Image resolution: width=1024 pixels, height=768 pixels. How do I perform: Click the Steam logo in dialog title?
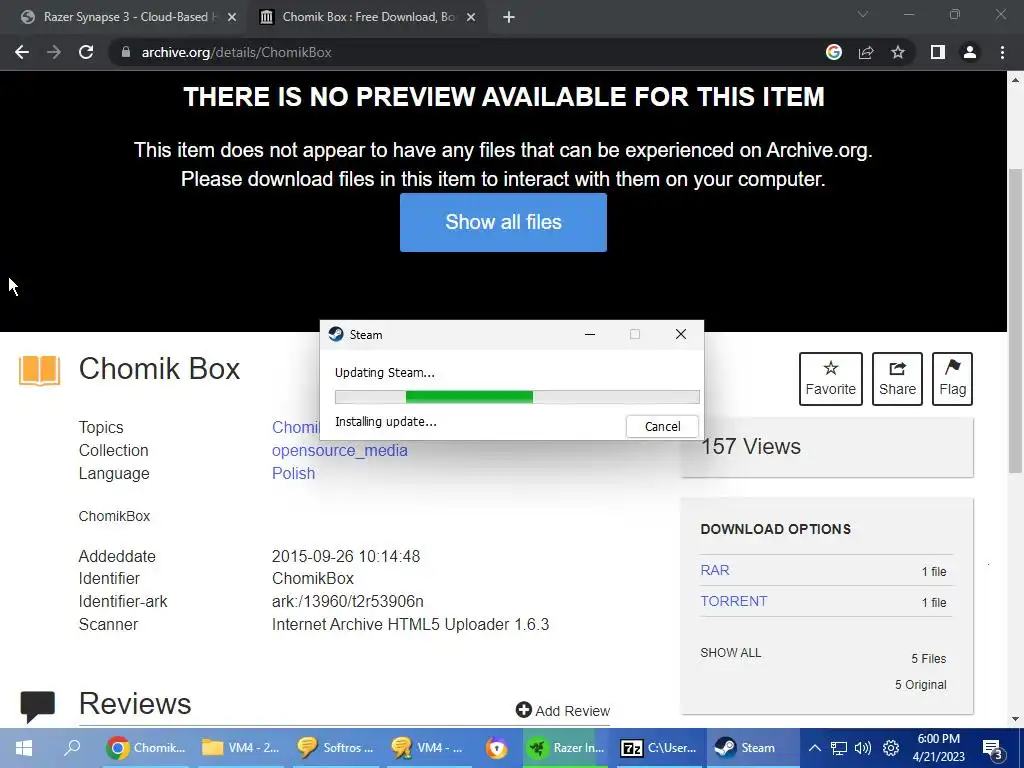click(x=336, y=334)
